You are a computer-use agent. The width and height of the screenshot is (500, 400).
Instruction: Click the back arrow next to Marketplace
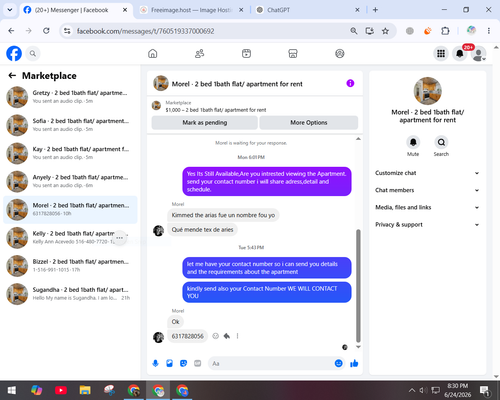(x=12, y=76)
